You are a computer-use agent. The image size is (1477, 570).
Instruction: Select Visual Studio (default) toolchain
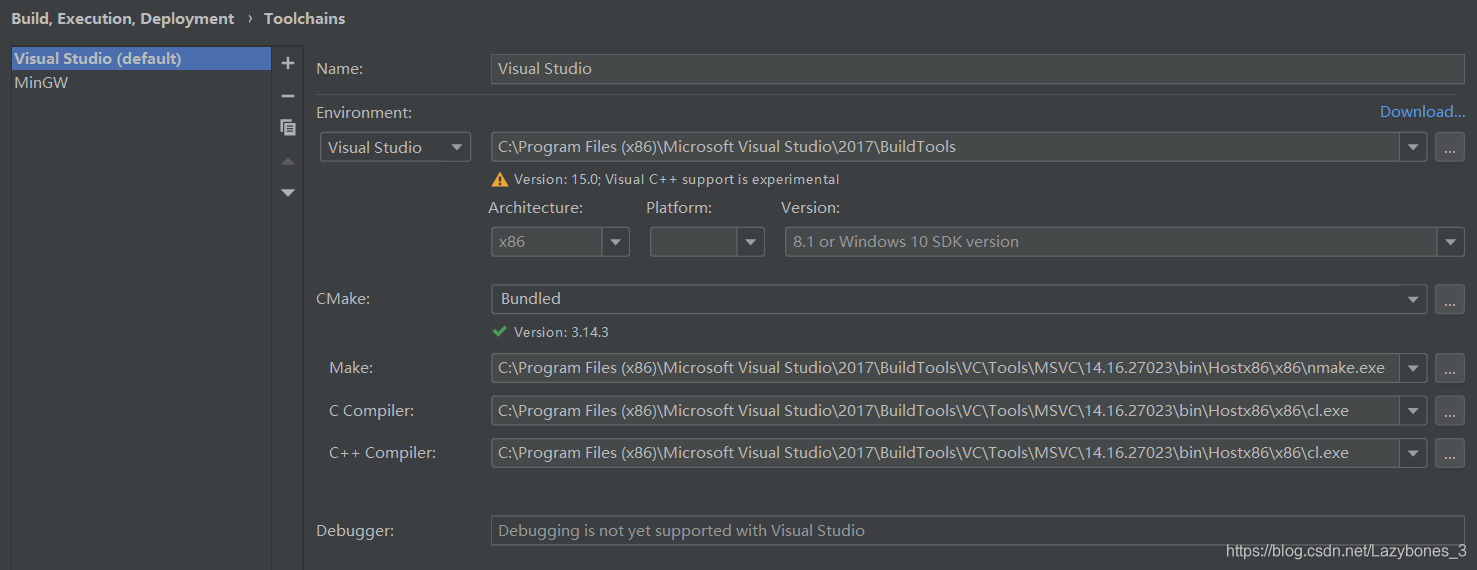click(x=141, y=59)
